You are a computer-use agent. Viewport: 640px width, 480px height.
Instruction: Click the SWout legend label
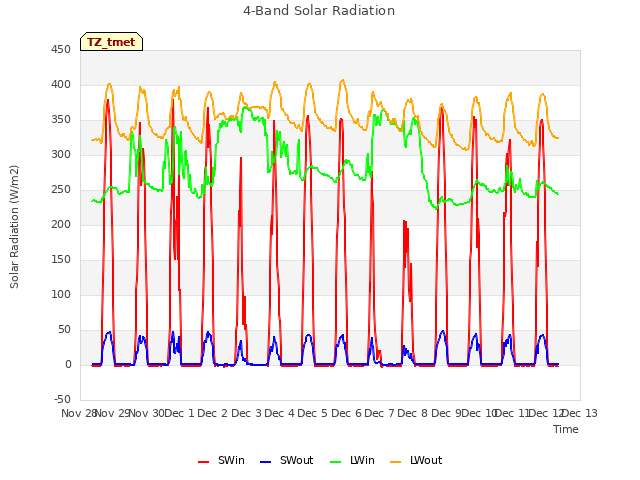click(296, 460)
